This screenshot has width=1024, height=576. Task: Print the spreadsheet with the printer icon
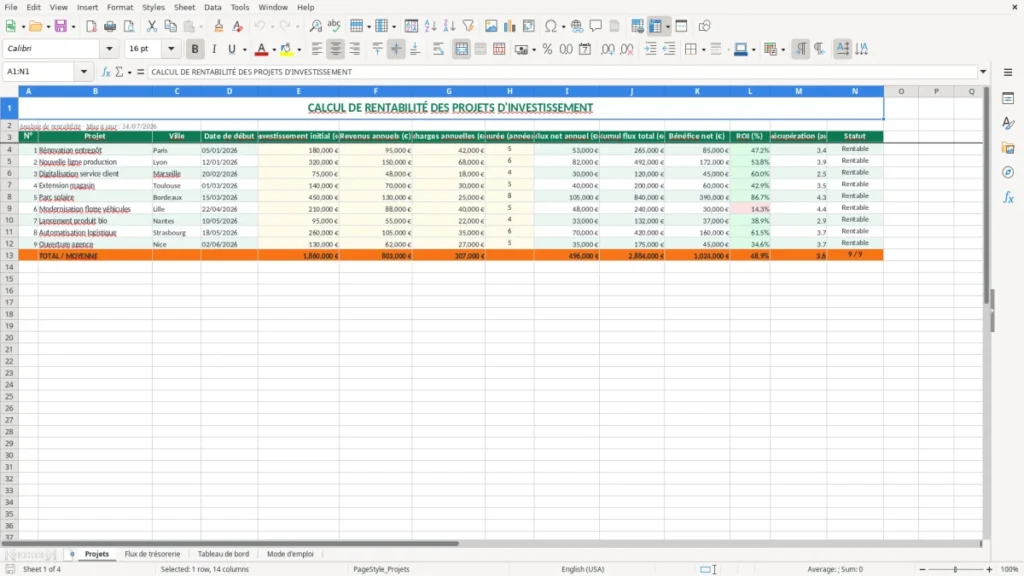click(110, 26)
